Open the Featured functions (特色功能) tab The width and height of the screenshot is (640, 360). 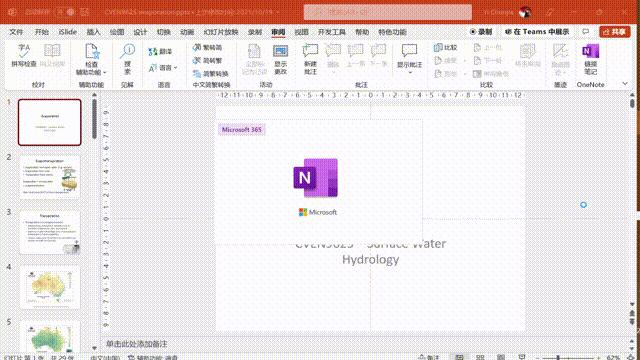(x=392, y=32)
